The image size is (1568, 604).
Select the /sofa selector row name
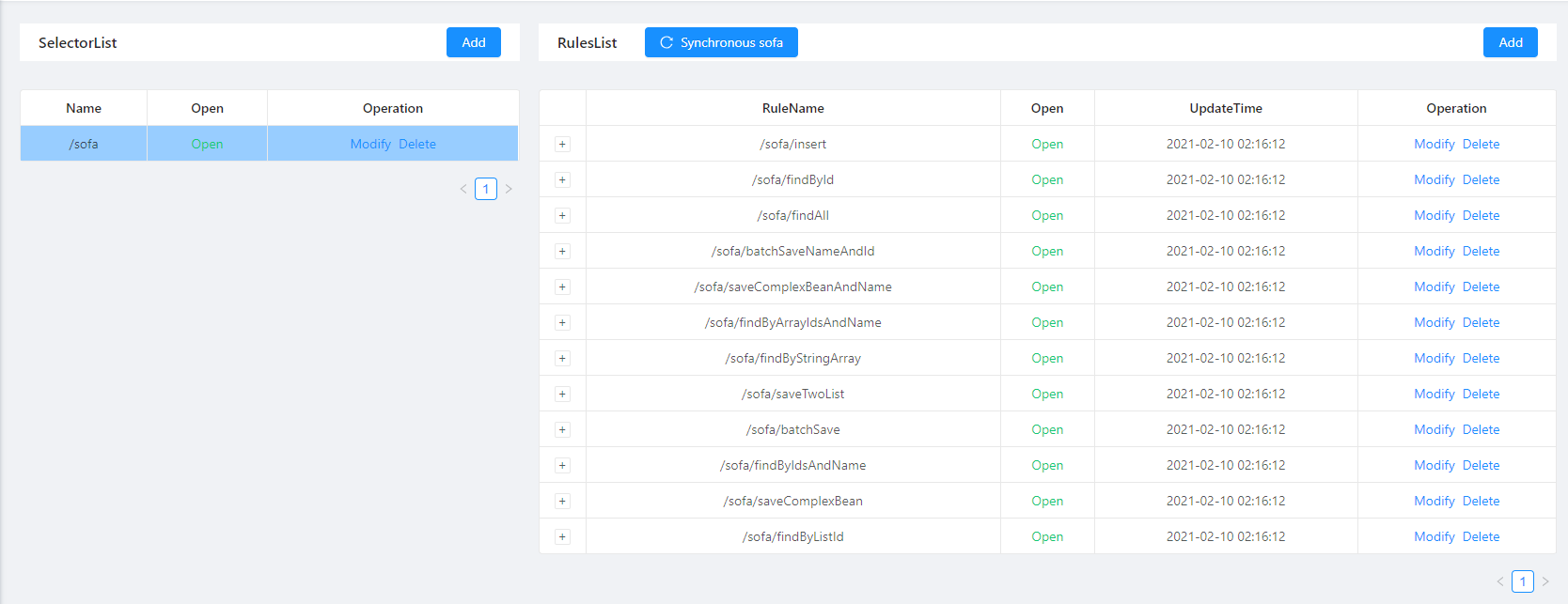(x=84, y=144)
